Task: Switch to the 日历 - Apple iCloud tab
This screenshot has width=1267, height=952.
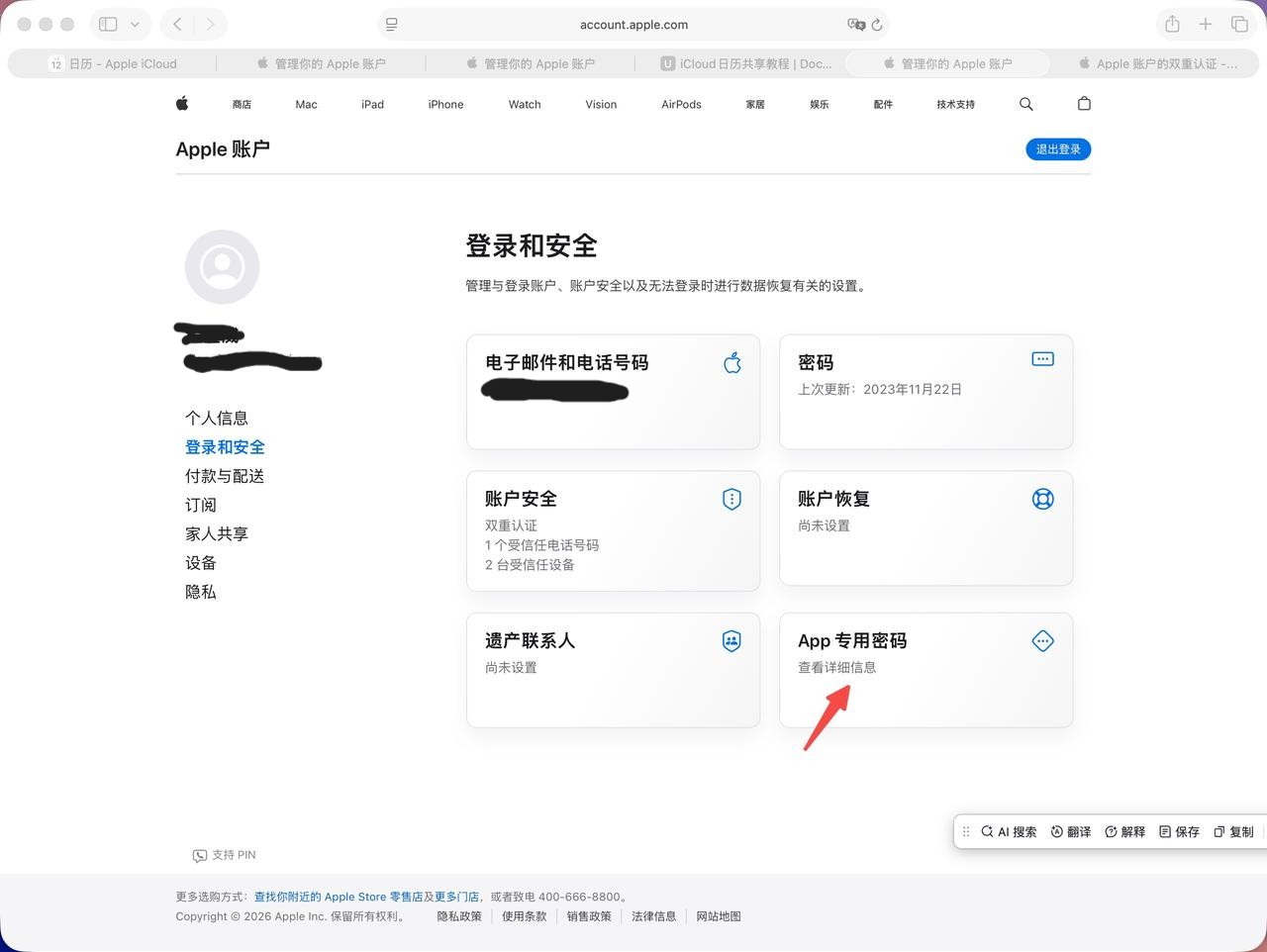Action: (x=113, y=63)
